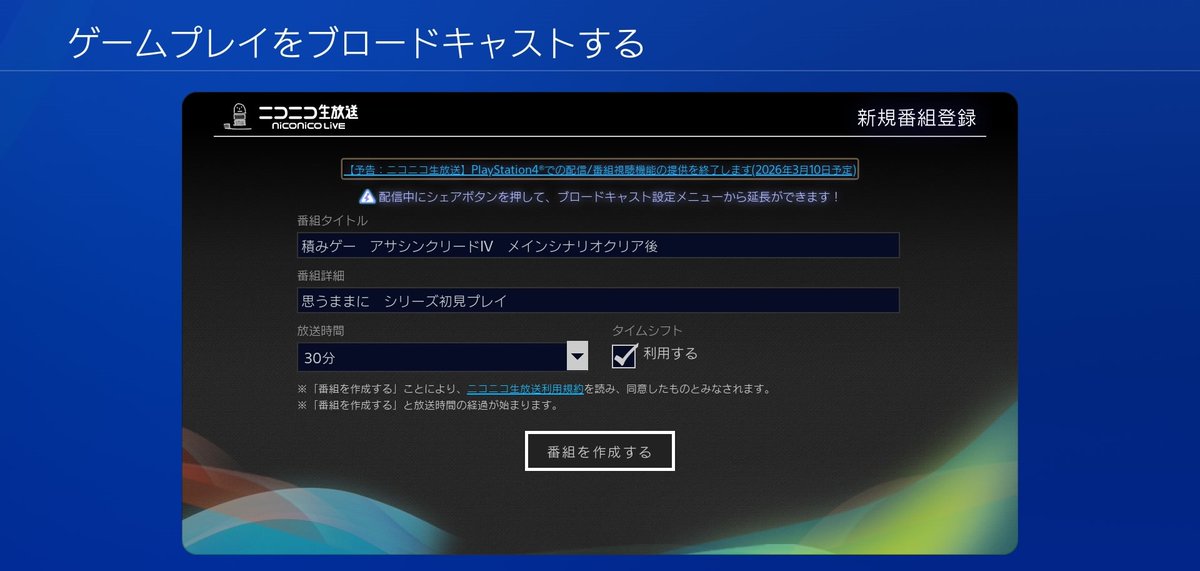This screenshot has width=1200, height=571.
Task: Focus the 番組詳細 input field
Action: pos(598,300)
